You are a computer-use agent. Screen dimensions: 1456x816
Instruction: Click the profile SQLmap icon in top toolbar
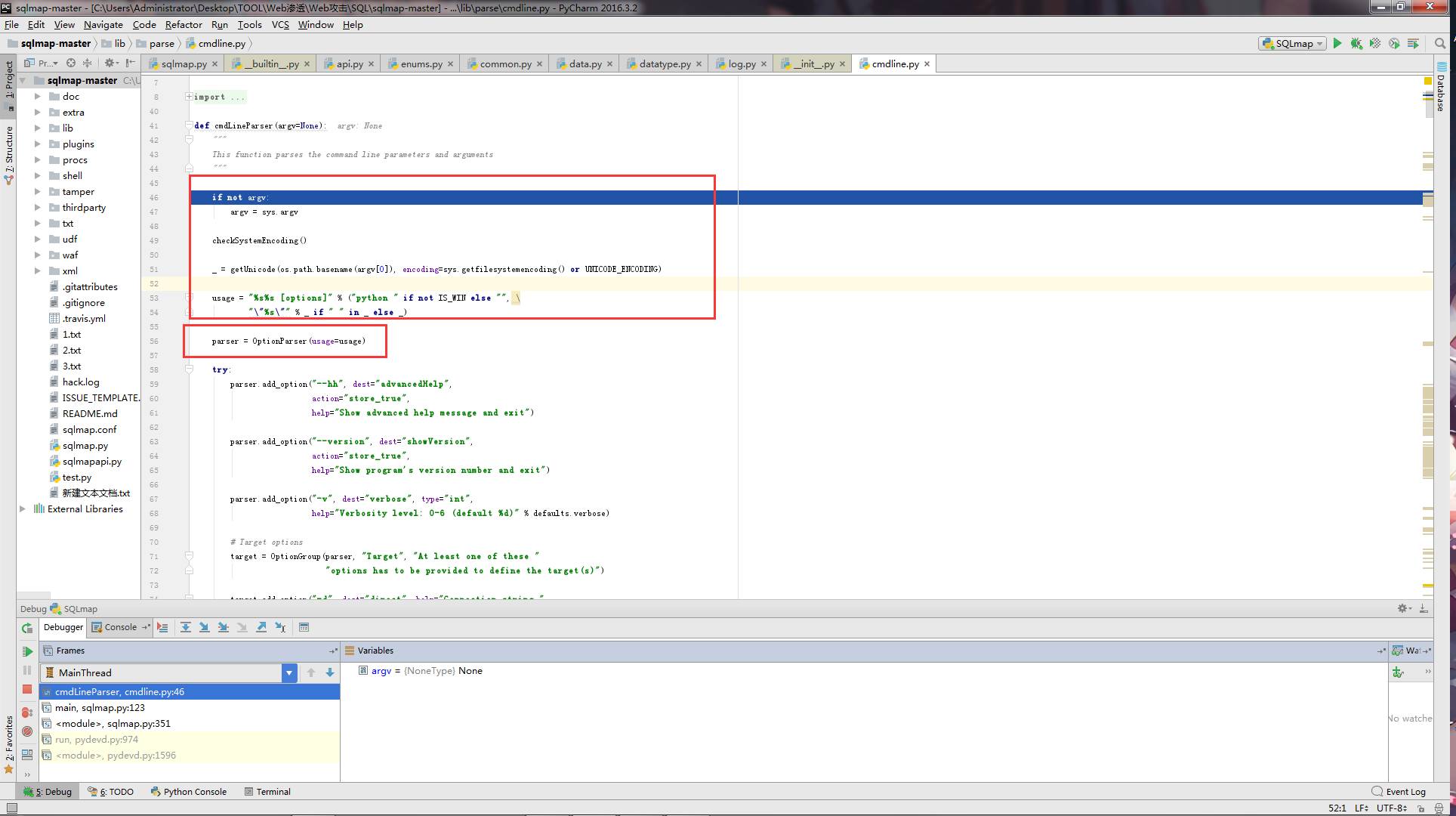coord(1394,44)
